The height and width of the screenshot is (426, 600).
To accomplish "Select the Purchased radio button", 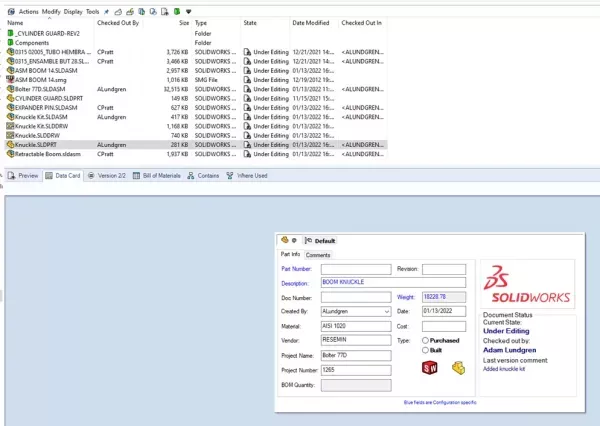I will [x=425, y=340].
